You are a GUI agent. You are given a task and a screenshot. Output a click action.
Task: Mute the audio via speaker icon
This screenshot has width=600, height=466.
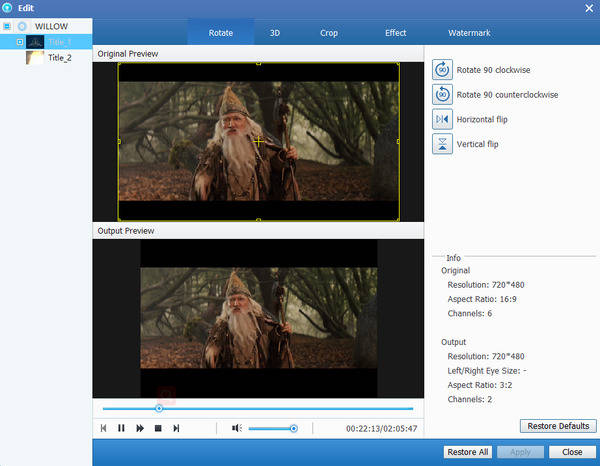[236, 428]
